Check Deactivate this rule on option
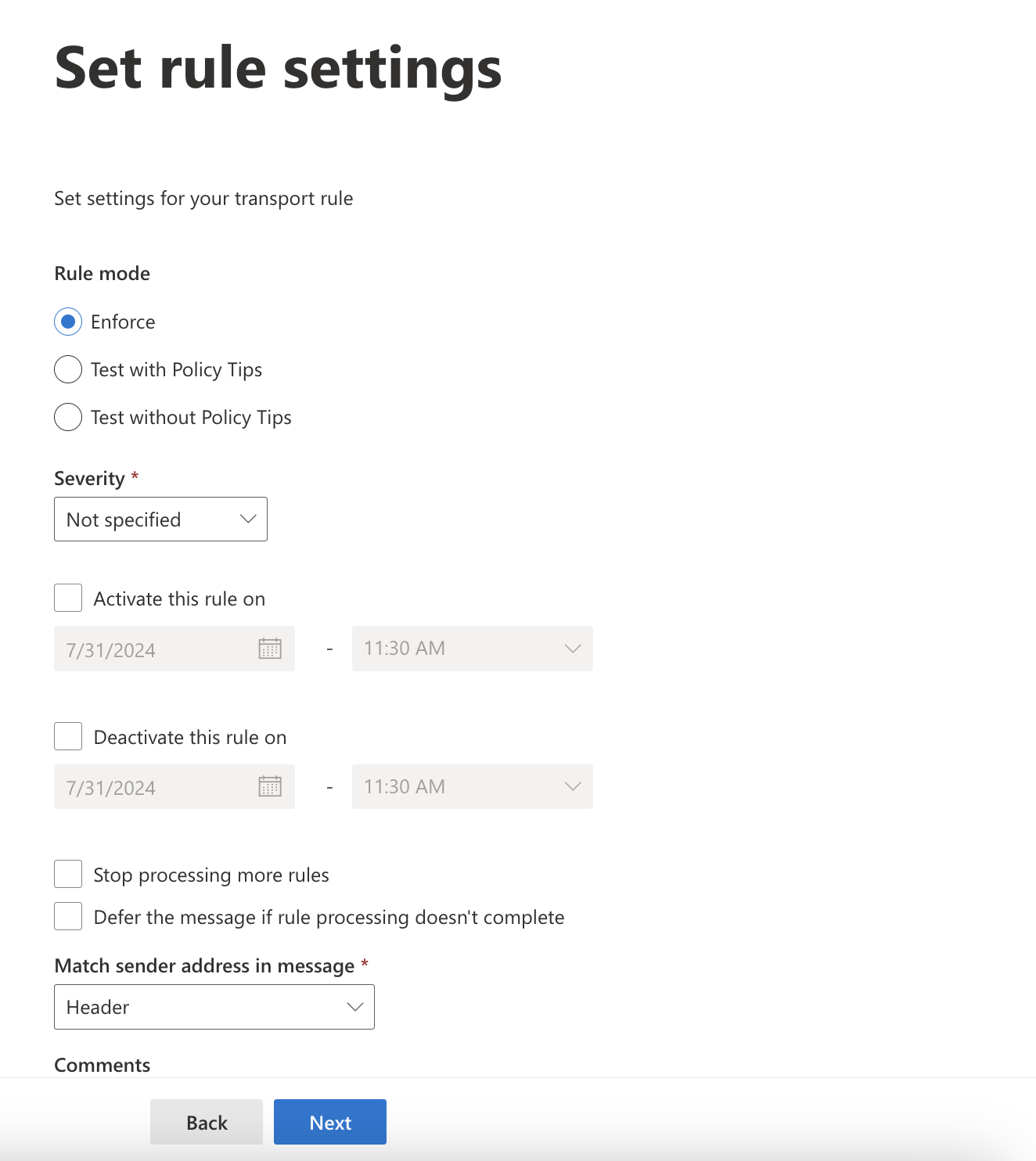Viewport: 1036px width, 1161px height. click(x=68, y=736)
